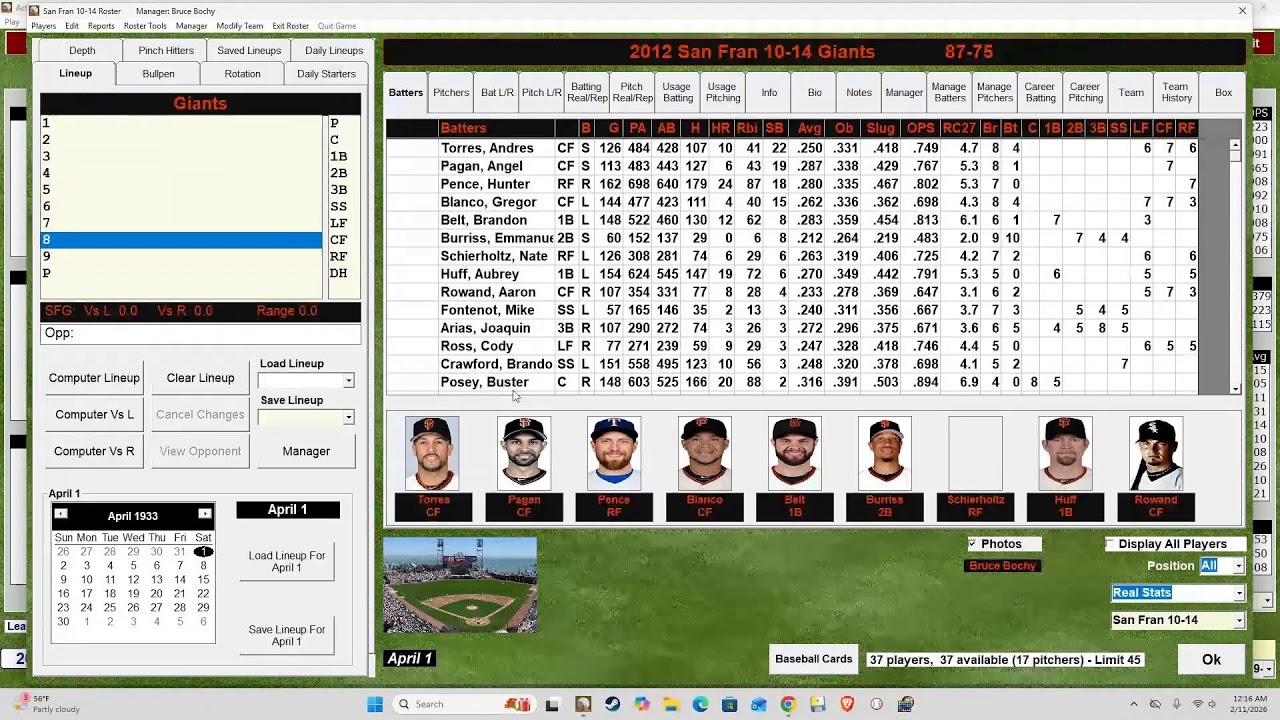Open the Depth tab
Image resolution: width=1280 pixels, height=720 pixels.
82,51
